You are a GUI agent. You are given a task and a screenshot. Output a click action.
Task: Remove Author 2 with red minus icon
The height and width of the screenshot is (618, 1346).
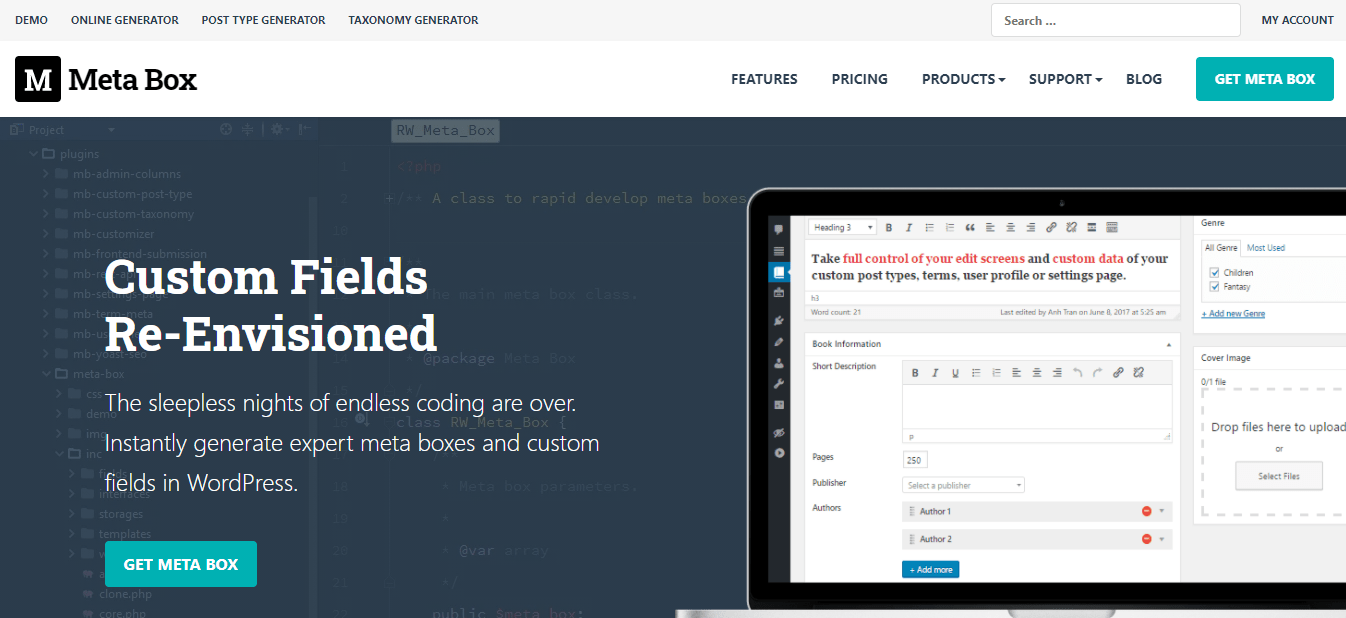1146,539
